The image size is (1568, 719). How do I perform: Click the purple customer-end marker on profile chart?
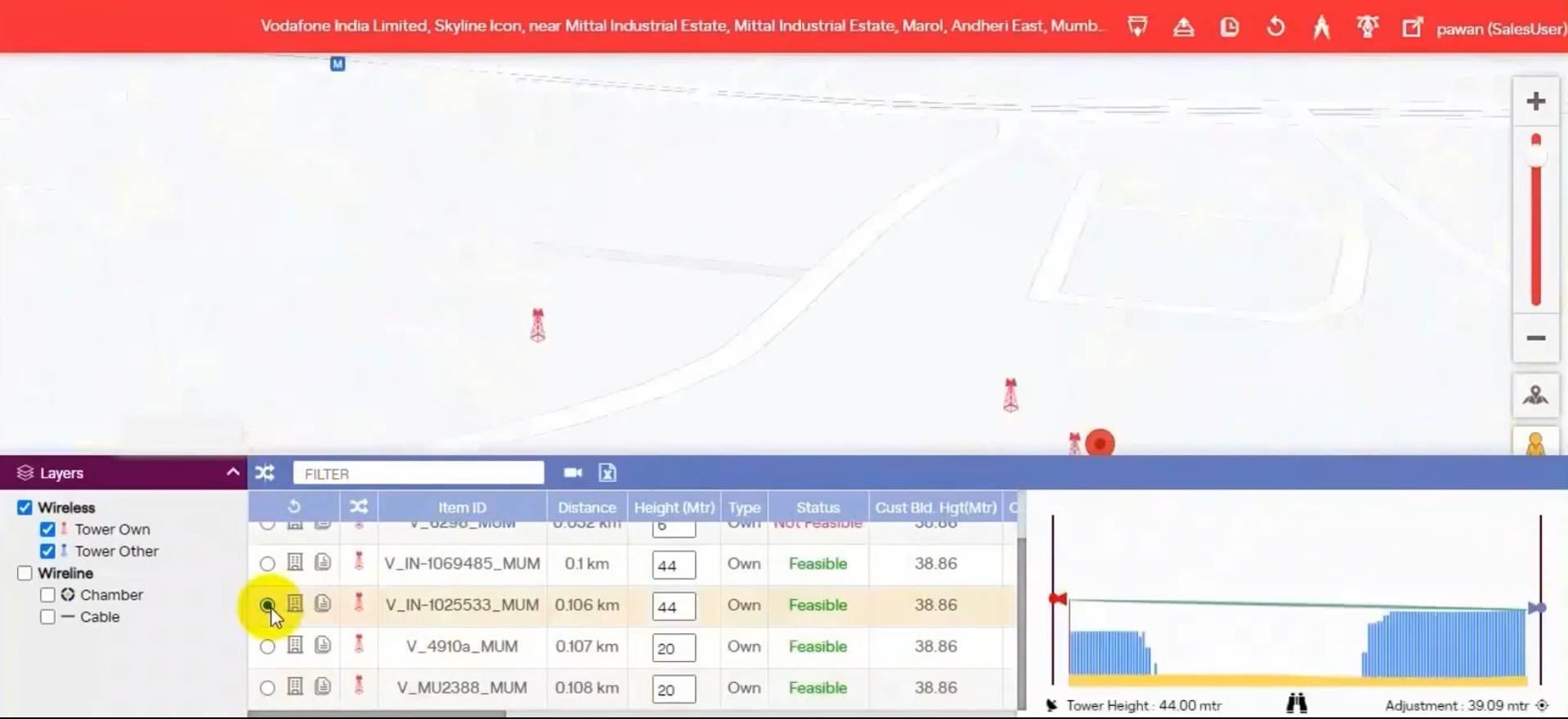click(x=1537, y=608)
